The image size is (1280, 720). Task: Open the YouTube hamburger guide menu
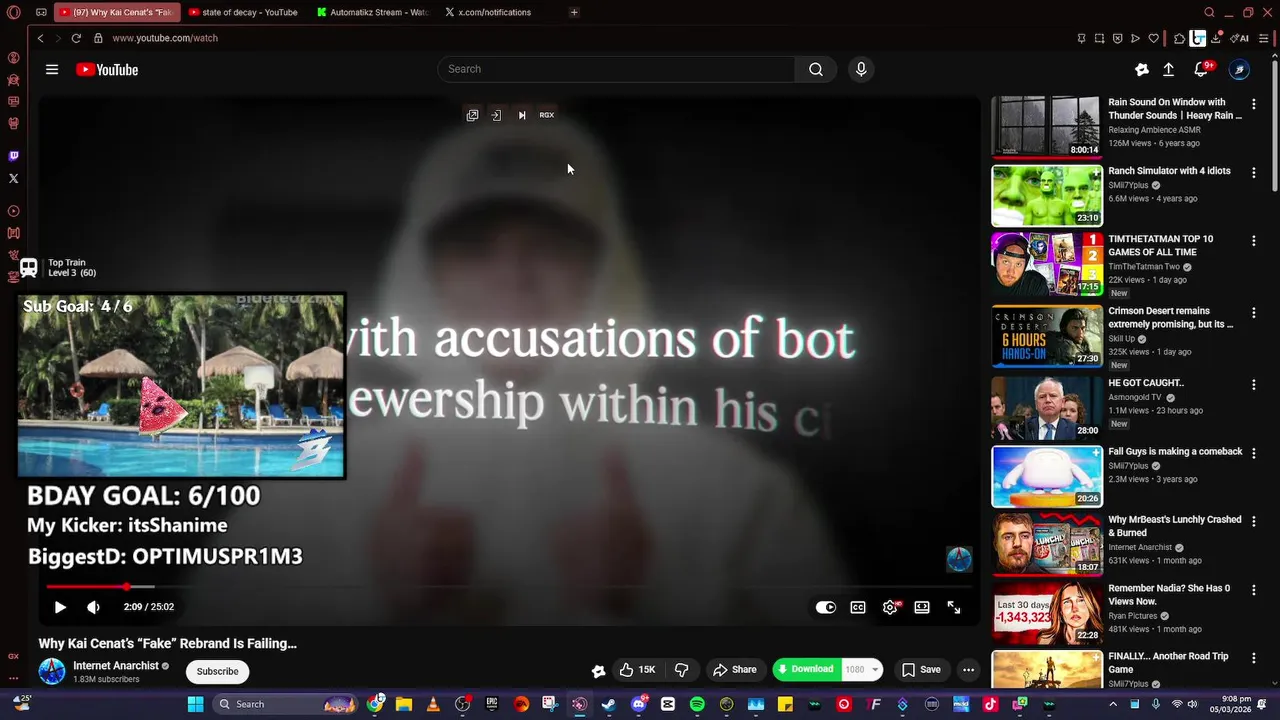52,70
